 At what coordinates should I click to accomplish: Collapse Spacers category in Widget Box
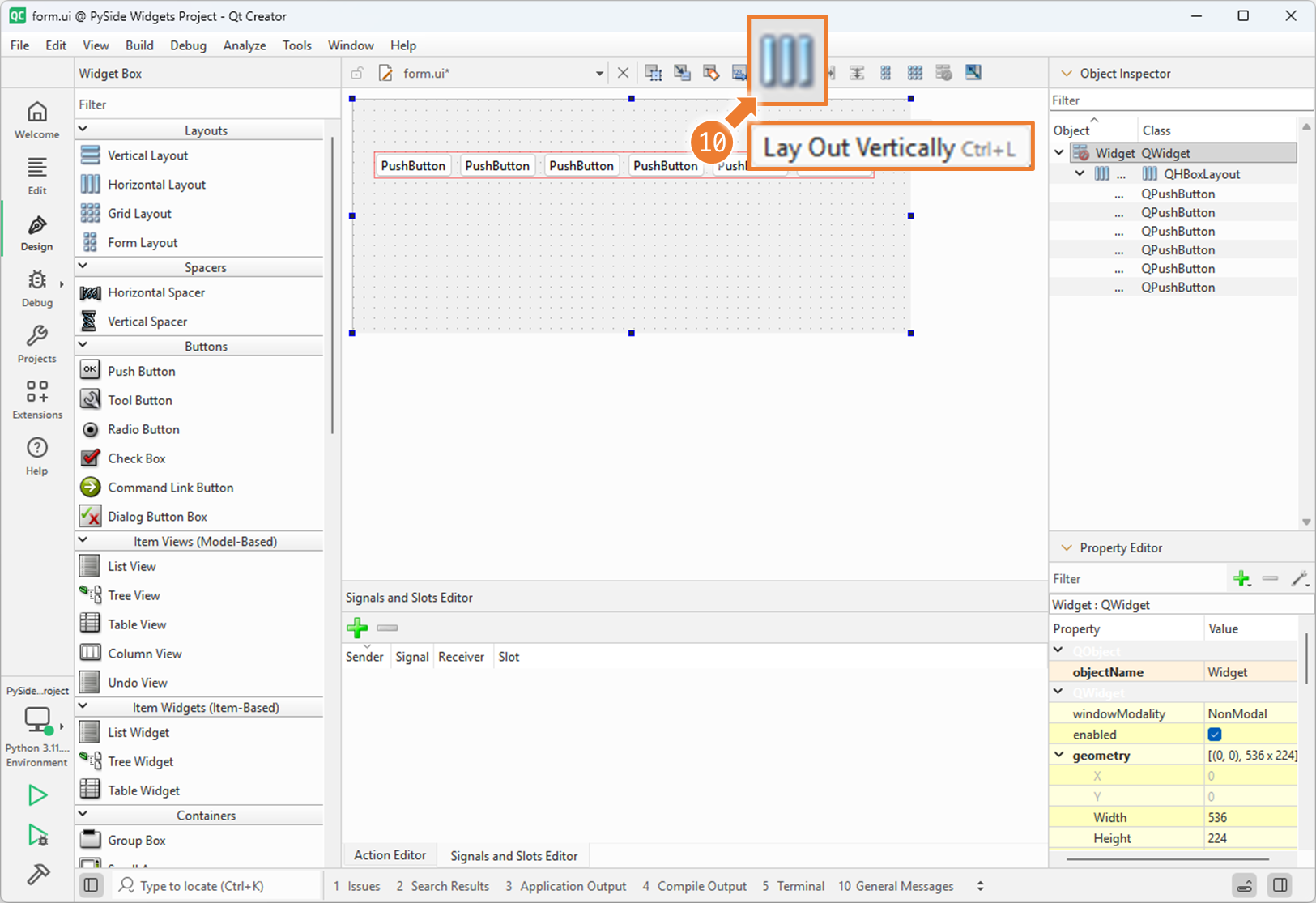coord(83,266)
